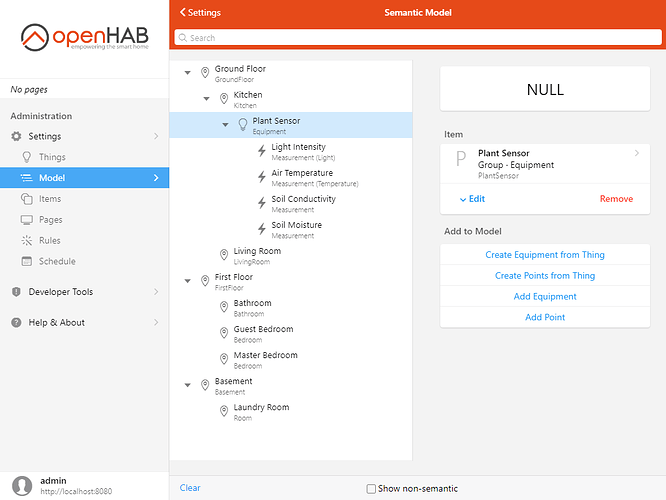Click Create Equipment from Thing
The image size is (666, 500).
[x=545, y=255]
